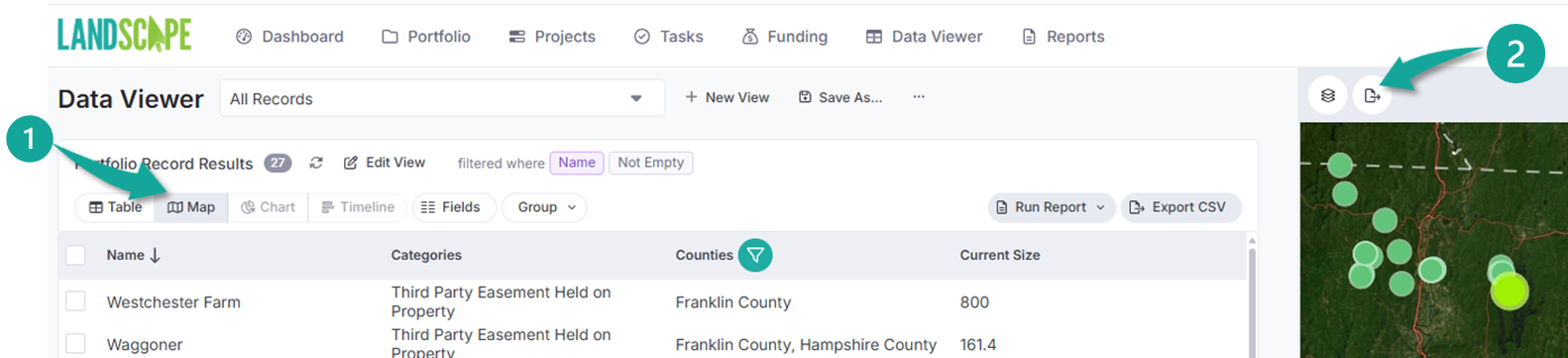Viewport: 1568px width, 358px height.
Task: Click the Name filter tag
Action: [577, 163]
